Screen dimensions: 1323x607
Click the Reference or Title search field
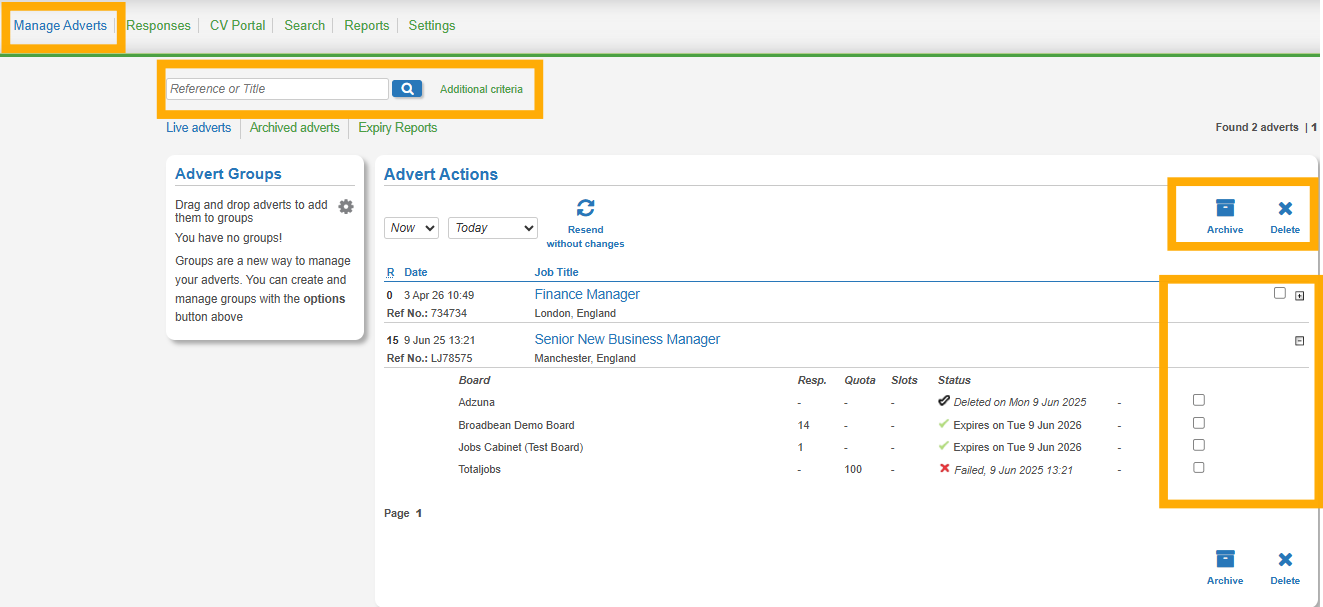277,89
